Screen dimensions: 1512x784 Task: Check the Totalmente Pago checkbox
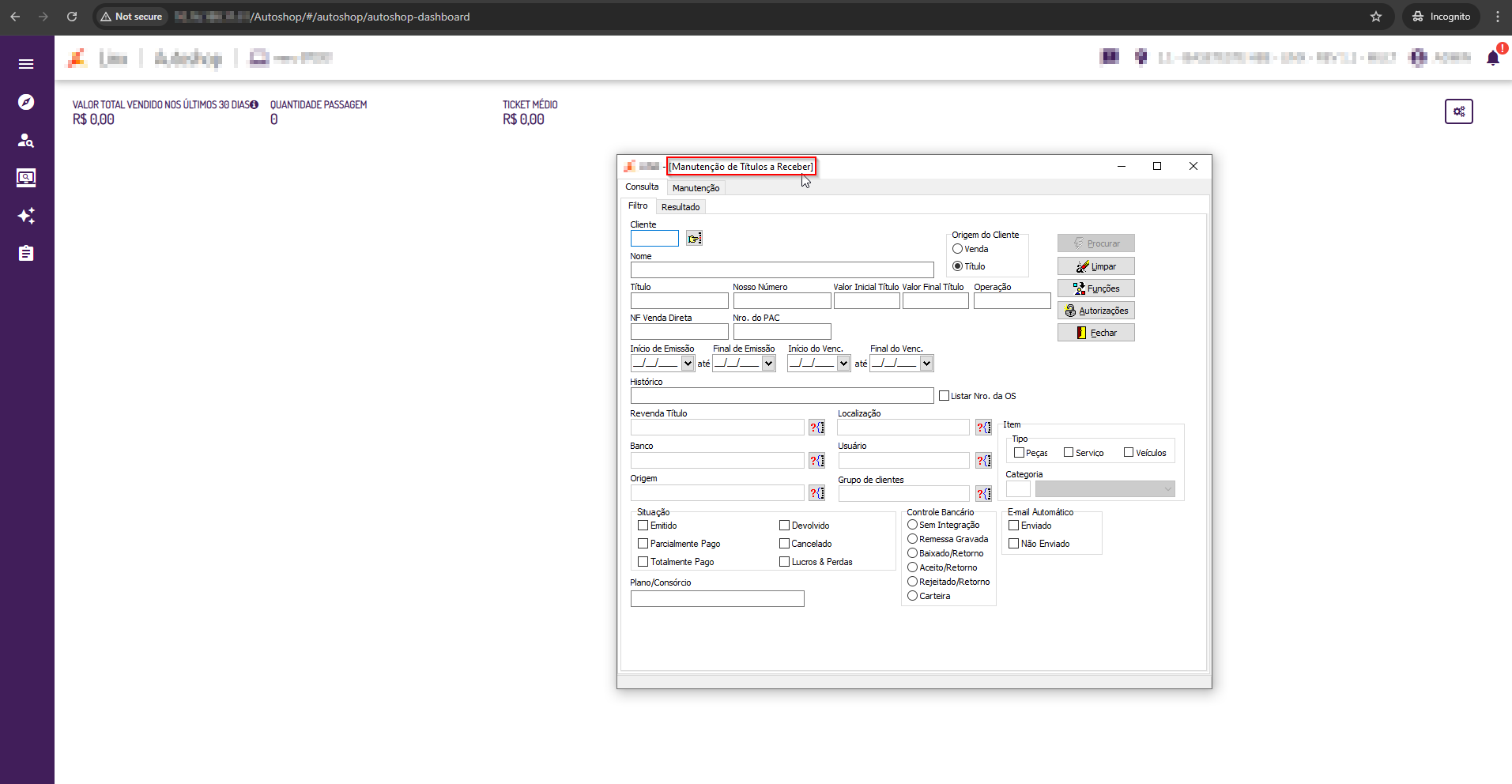(x=643, y=562)
